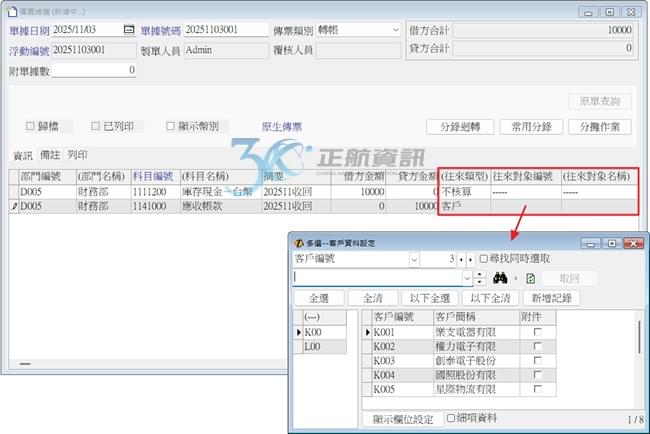Click the 客戶簡稱 column header
The width and height of the screenshot is (650, 434).
pos(476,317)
